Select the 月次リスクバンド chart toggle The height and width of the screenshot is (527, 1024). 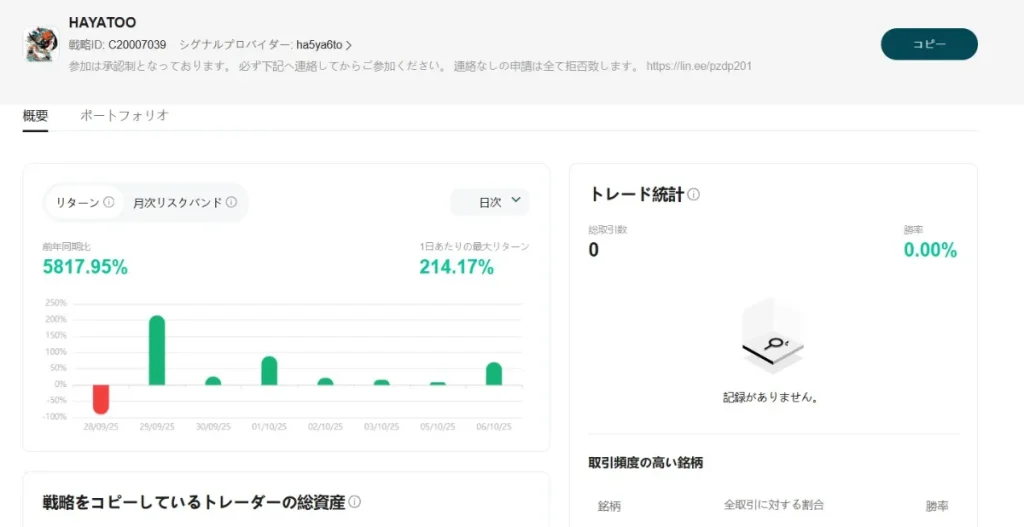tap(185, 202)
